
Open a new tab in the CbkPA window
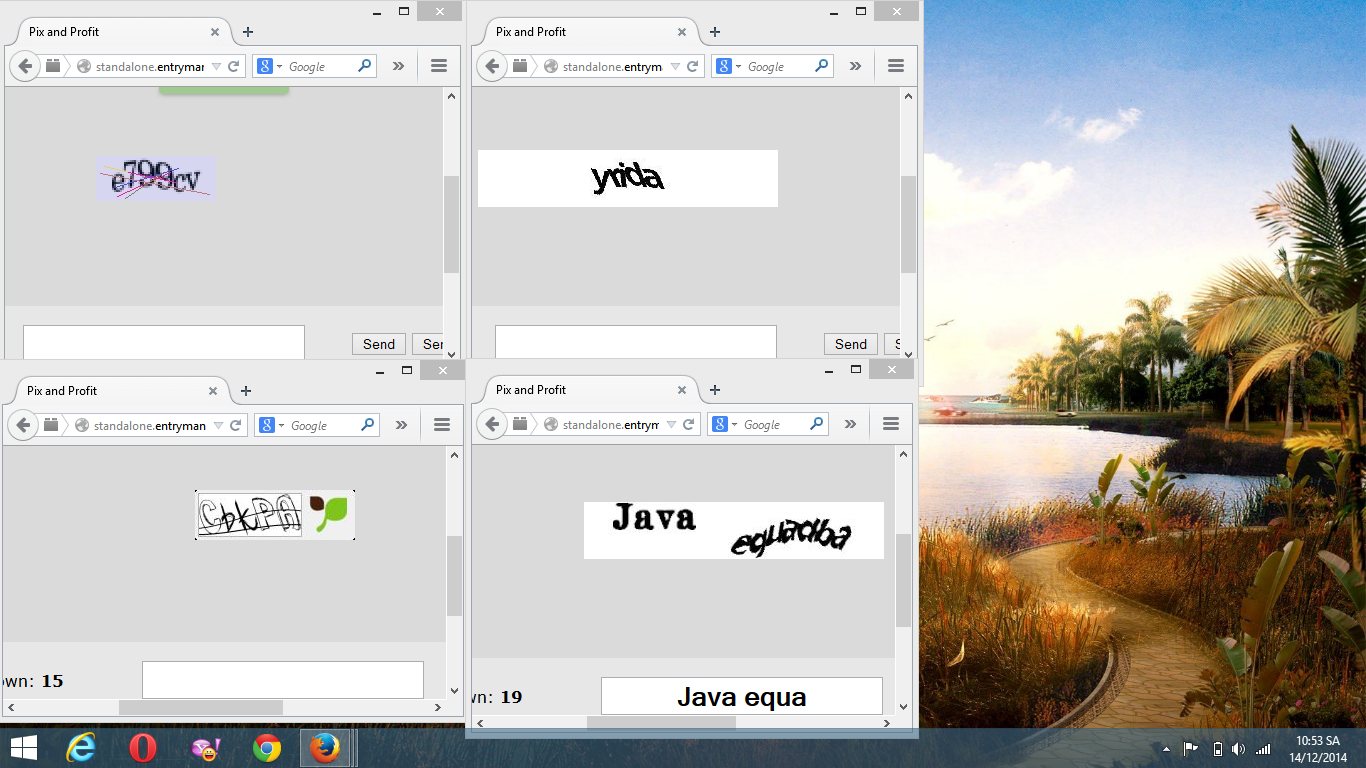click(x=246, y=391)
